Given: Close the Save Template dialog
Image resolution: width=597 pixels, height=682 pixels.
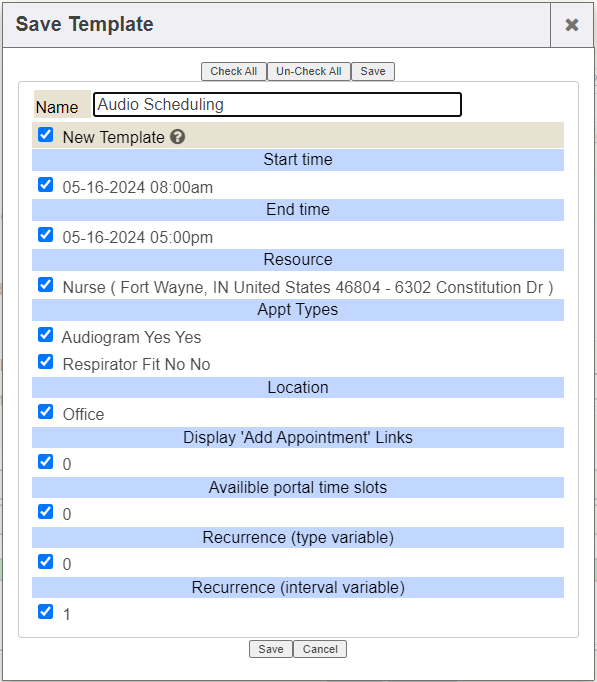Looking at the screenshot, I should (572, 25).
